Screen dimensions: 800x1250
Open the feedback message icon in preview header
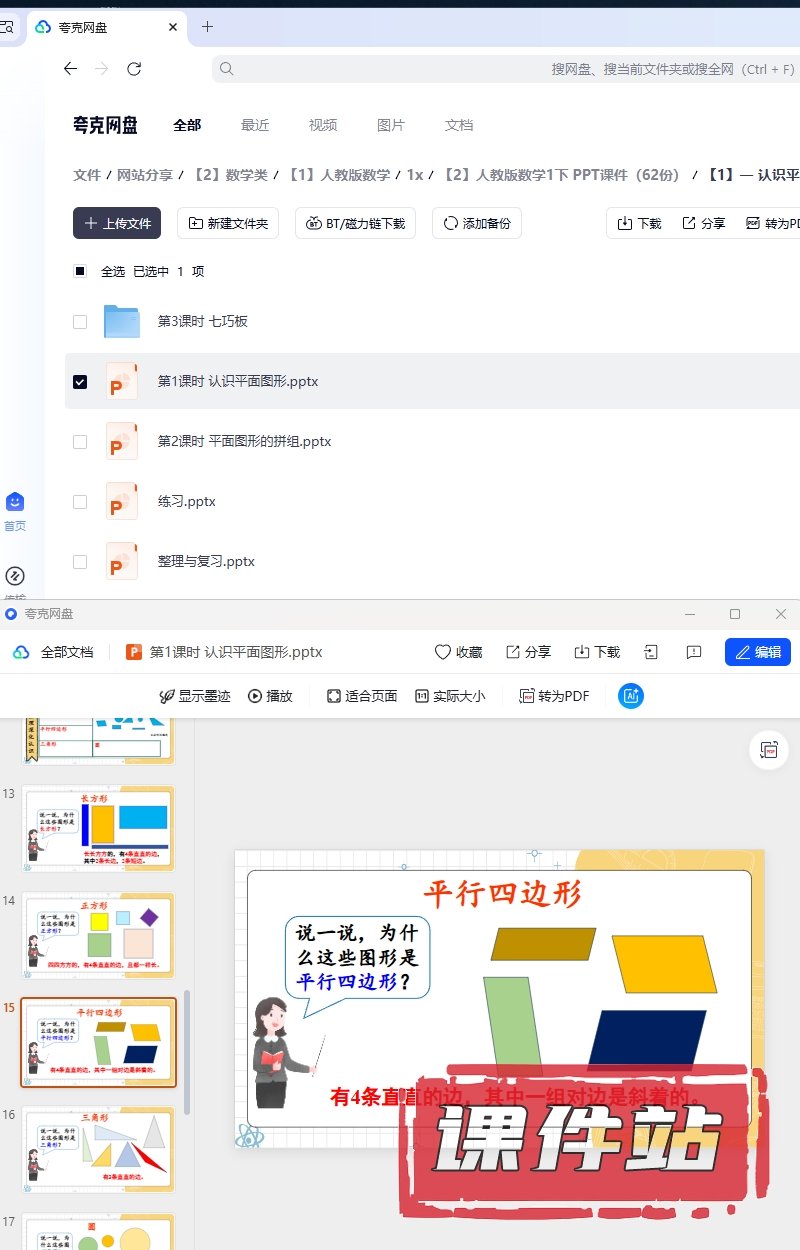(x=694, y=652)
